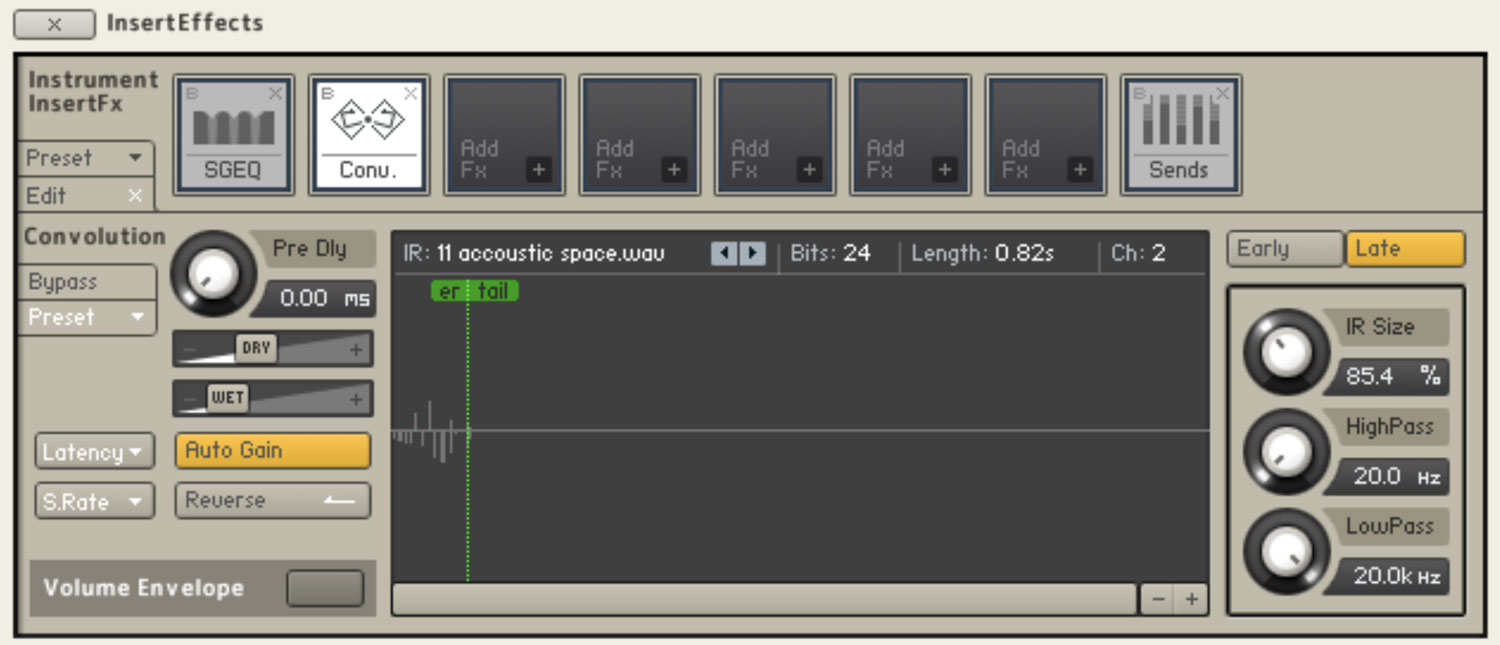Load the previous impulse response file
This screenshot has width=1500, height=645.
721,254
